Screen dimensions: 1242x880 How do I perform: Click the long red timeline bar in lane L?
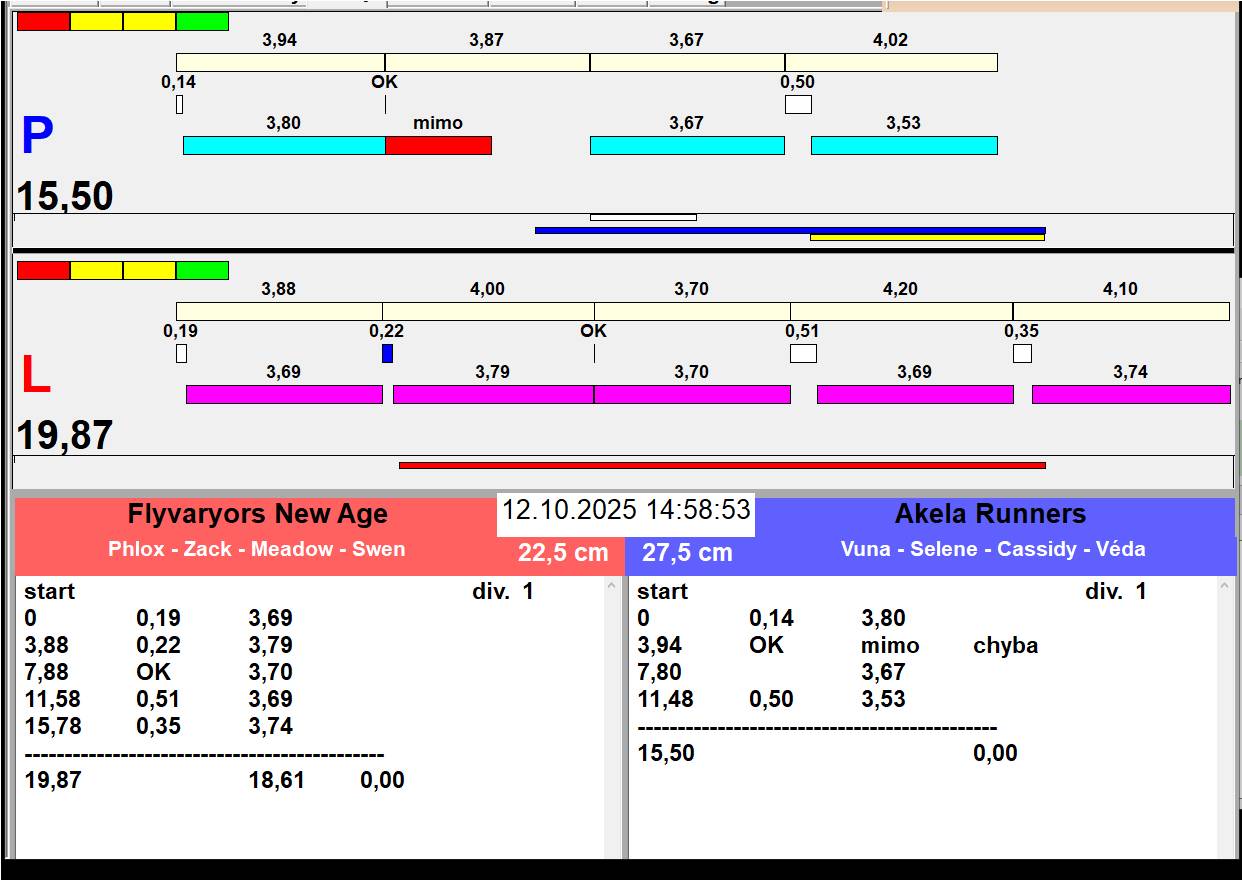722,465
